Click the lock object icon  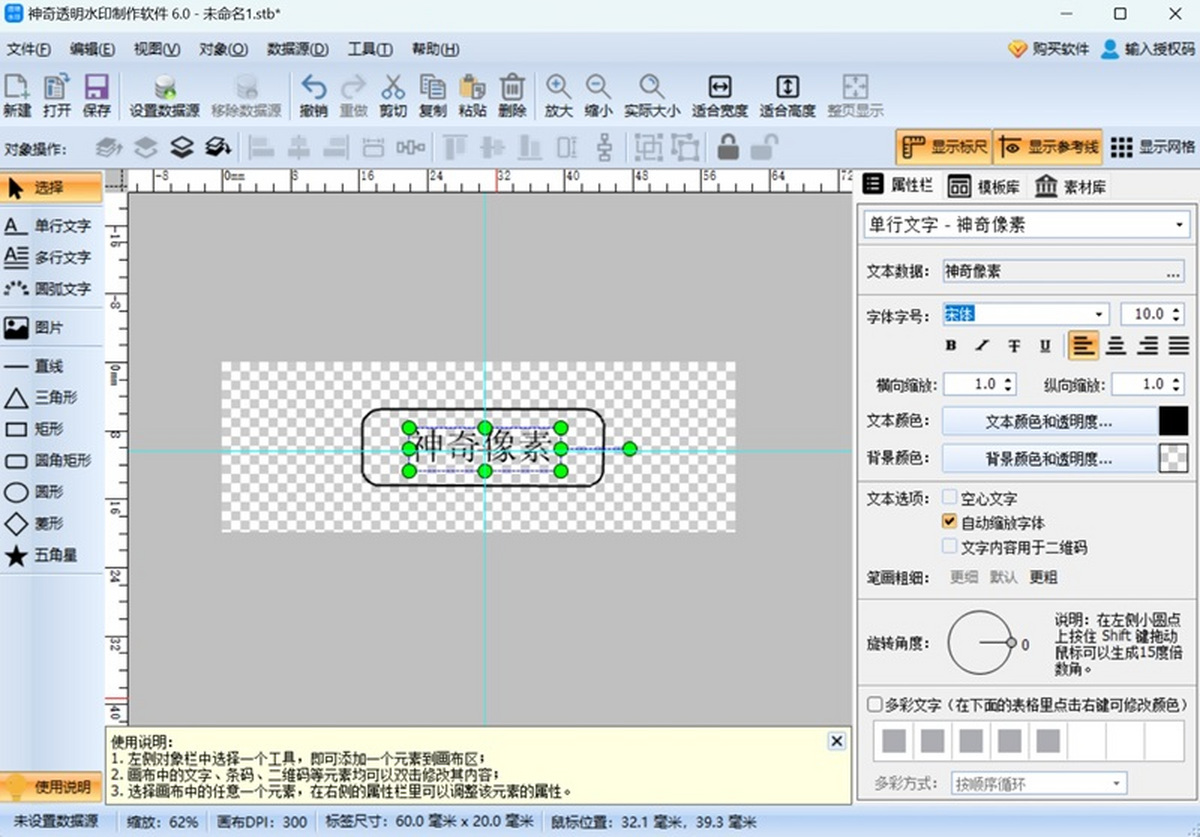pos(728,148)
